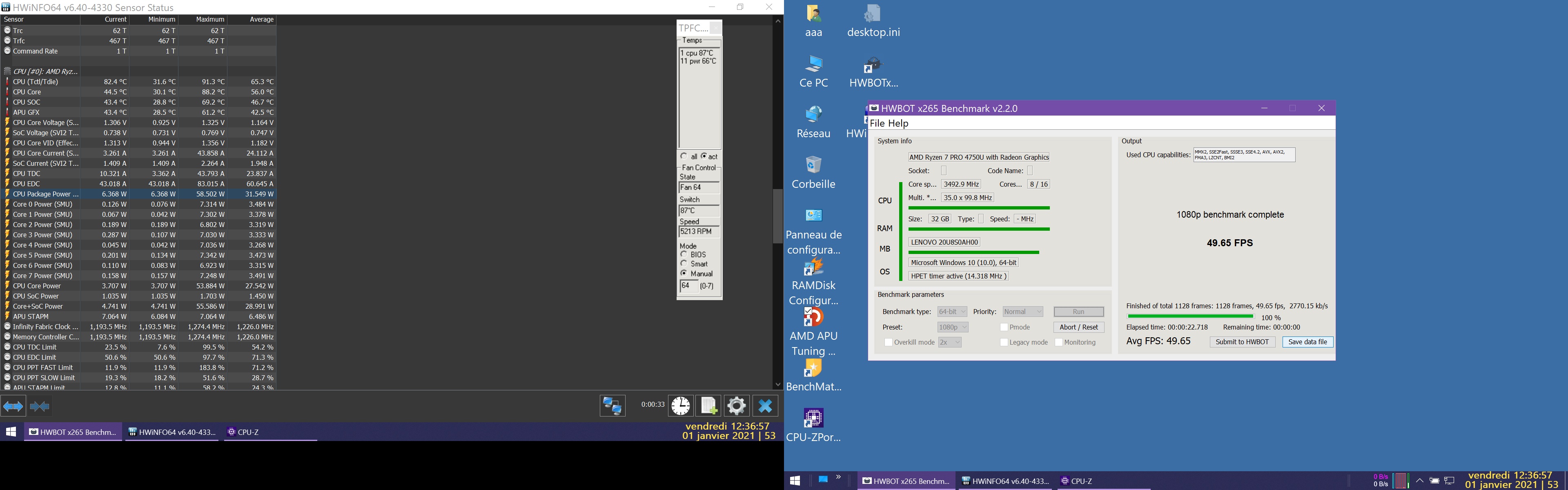Launch BenchMate desktop icon
The width and height of the screenshot is (1568, 490).
[x=813, y=376]
